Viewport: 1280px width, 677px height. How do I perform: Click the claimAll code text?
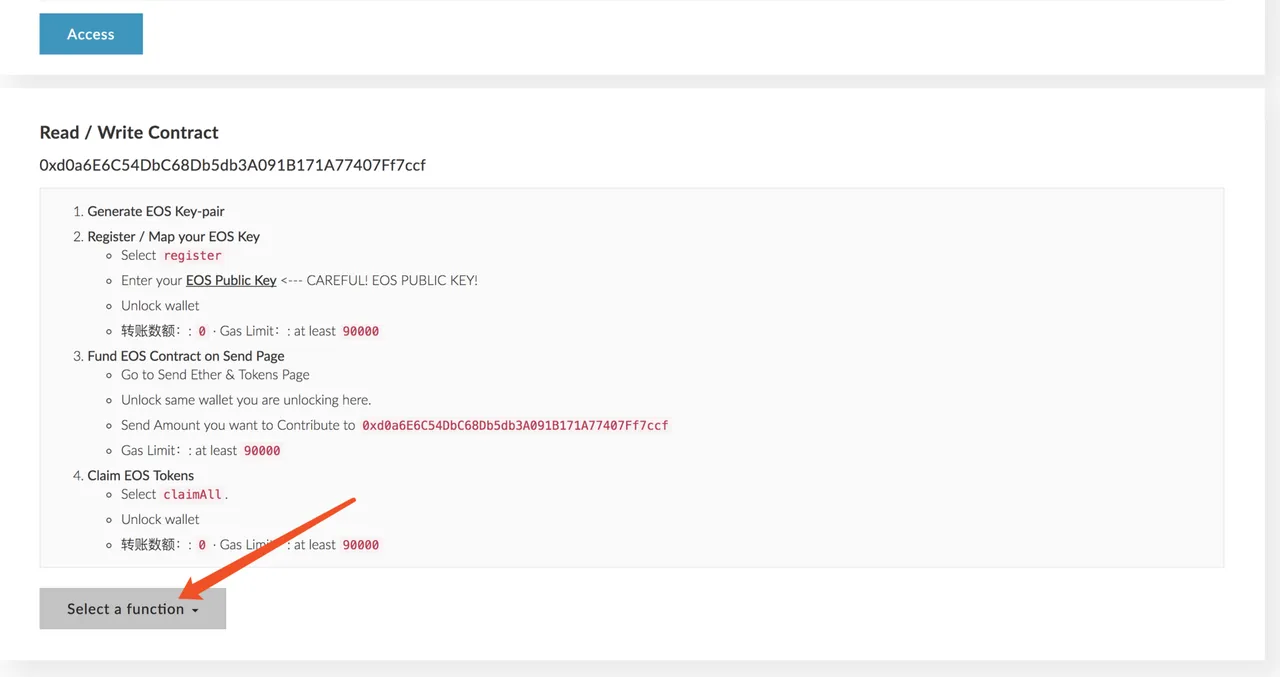click(x=194, y=494)
